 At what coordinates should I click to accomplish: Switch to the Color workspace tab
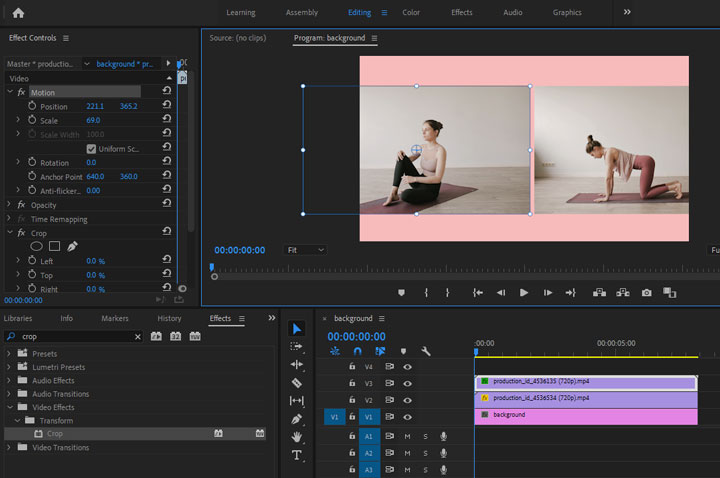pos(411,13)
